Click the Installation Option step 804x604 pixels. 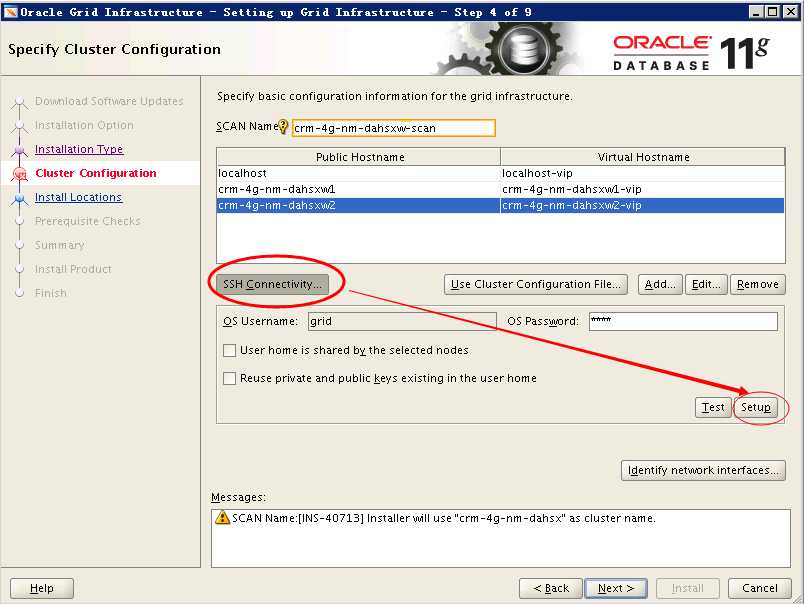[84, 125]
